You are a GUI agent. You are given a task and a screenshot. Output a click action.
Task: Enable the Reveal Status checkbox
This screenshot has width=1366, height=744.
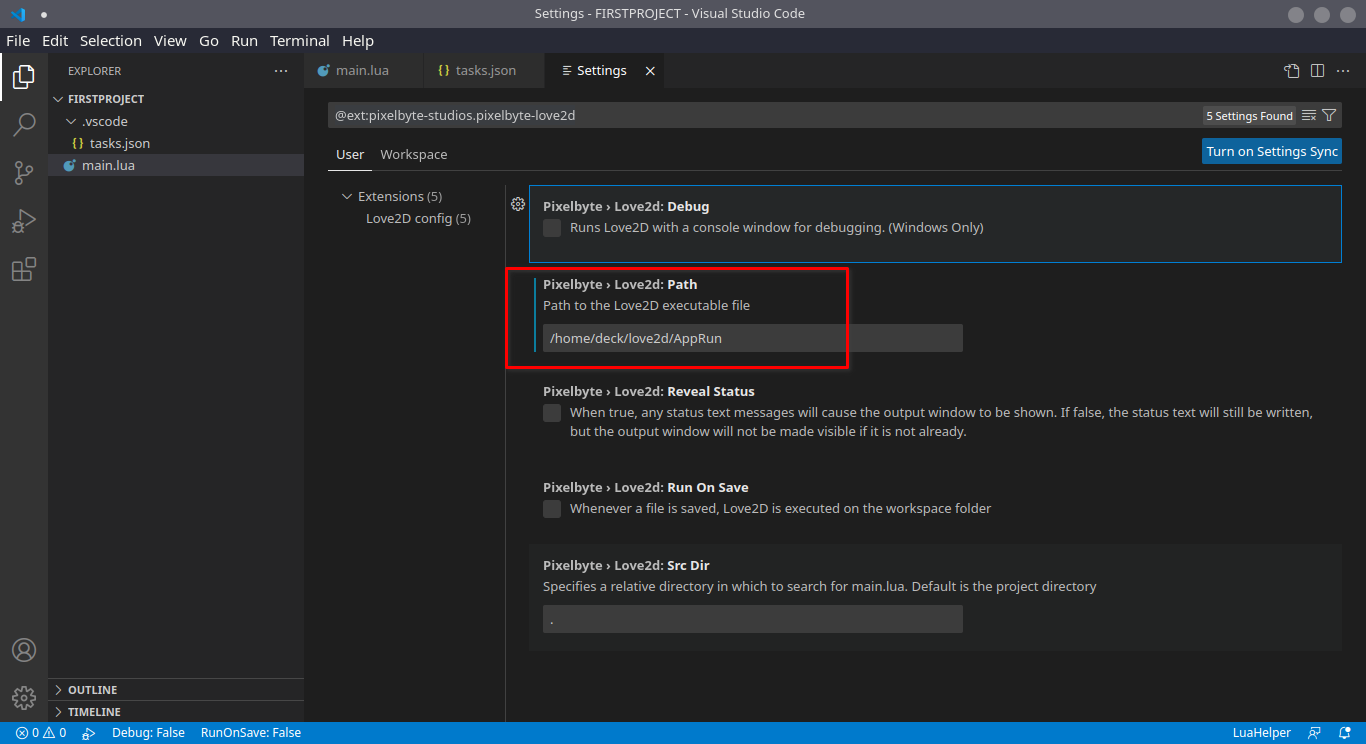552,413
